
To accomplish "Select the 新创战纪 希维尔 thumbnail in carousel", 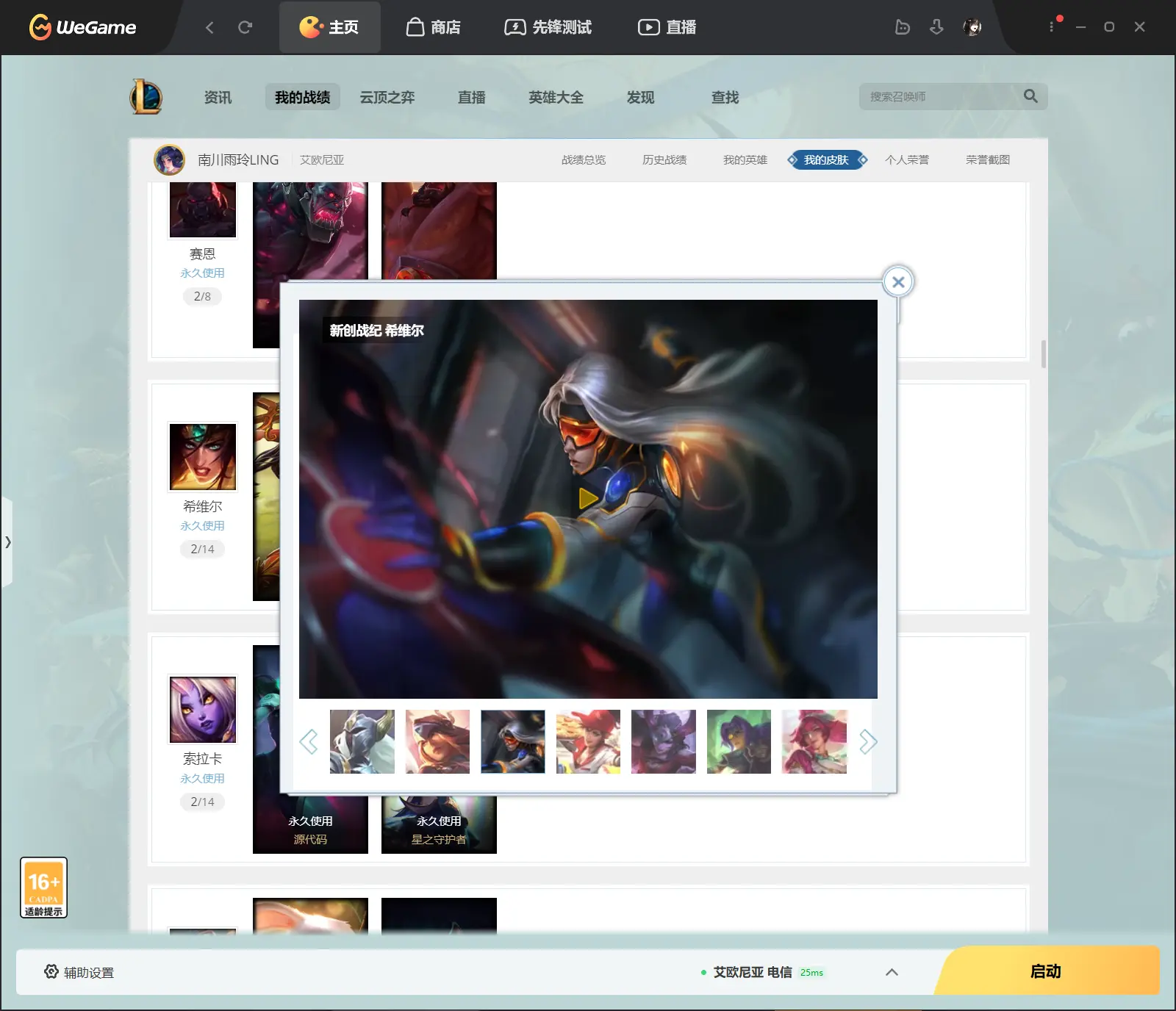I will [513, 741].
